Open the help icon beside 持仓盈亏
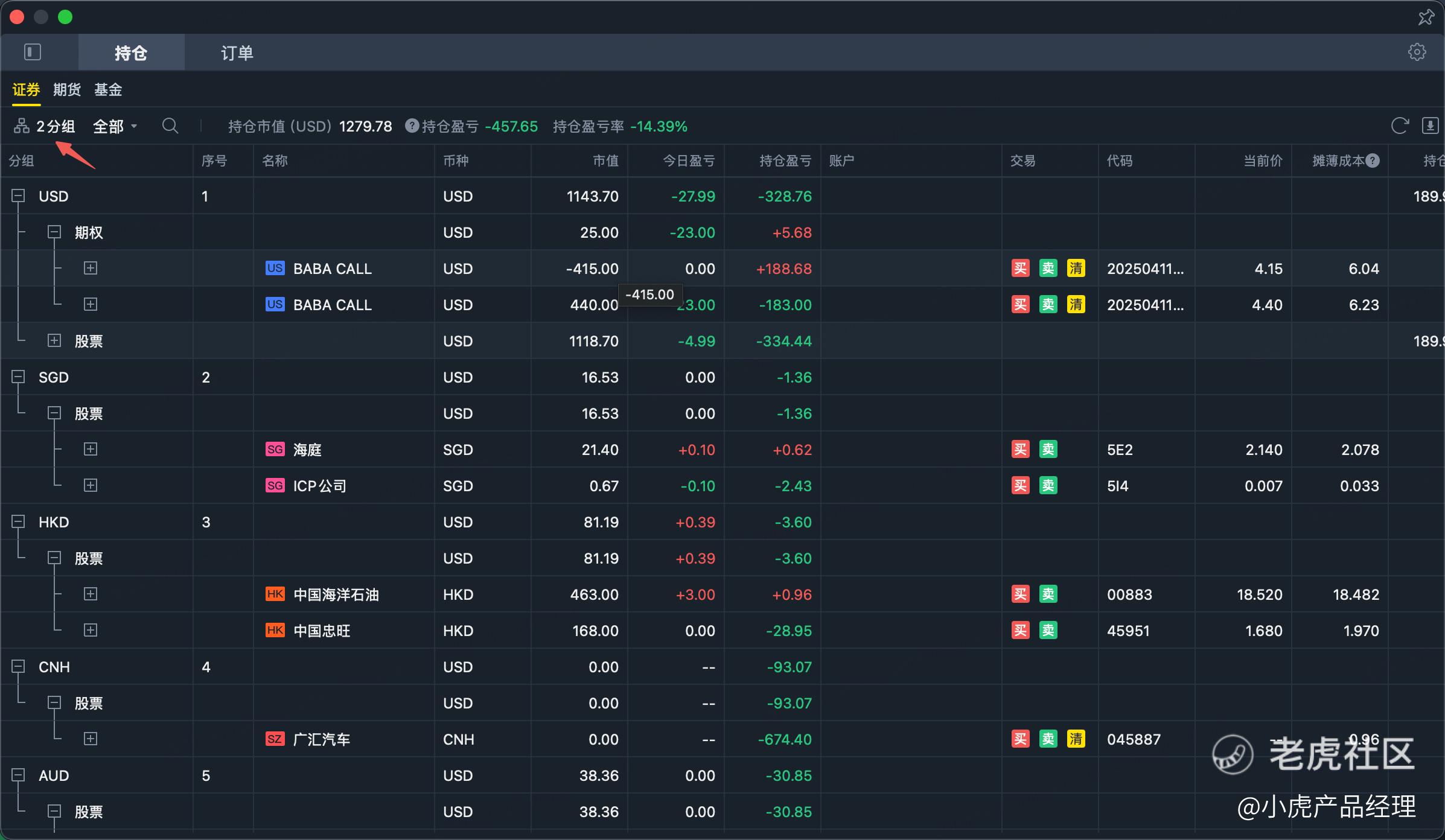The width and height of the screenshot is (1445, 840). pyautogui.click(x=412, y=126)
